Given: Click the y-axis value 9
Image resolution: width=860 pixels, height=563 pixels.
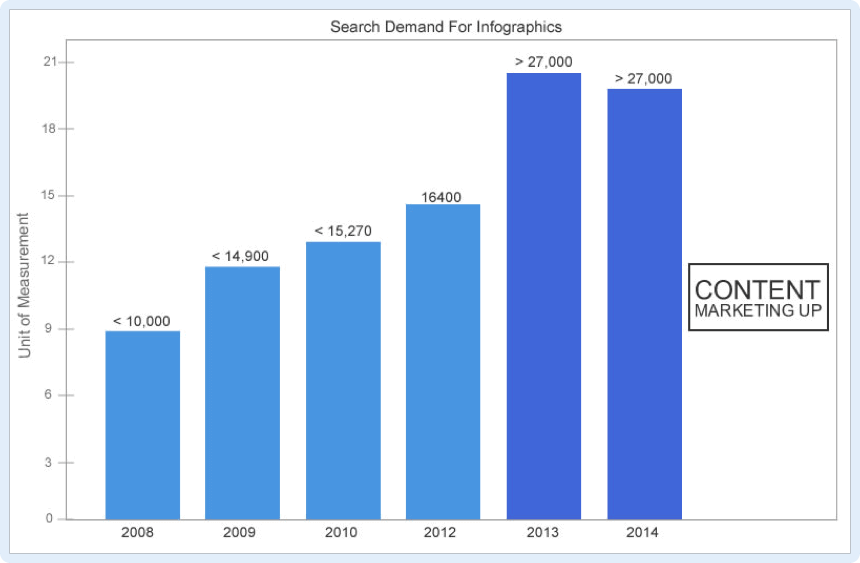Looking at the screenshot, I should [48, 329].
